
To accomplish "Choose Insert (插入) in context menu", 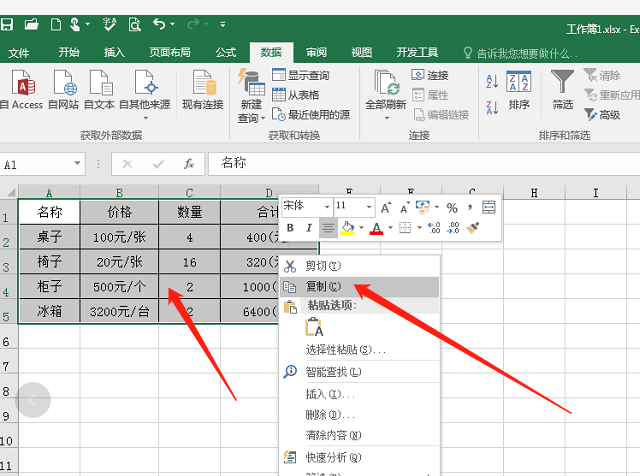I will click(x=360, y=394).
